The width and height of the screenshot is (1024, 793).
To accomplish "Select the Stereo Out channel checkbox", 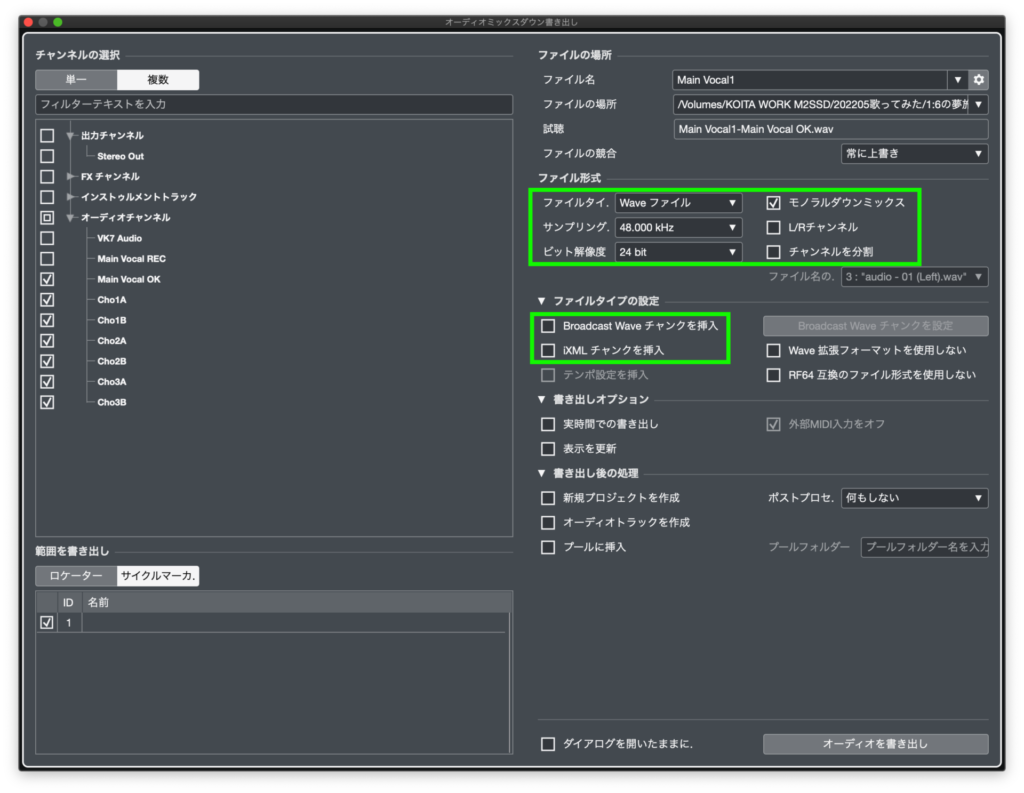I will [47, 156].
